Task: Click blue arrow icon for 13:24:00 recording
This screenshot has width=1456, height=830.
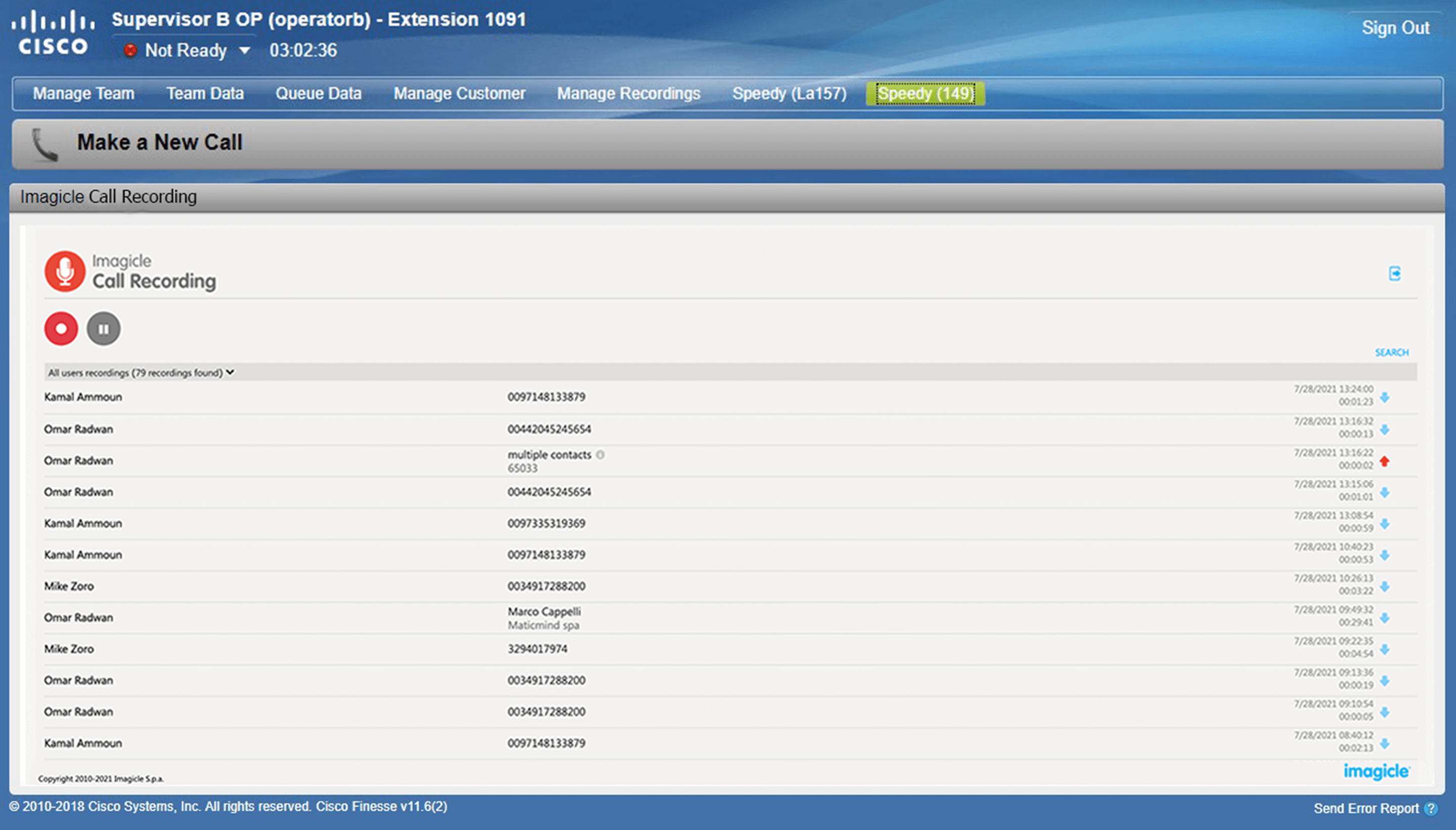Action: click(x=1384, y=398)
